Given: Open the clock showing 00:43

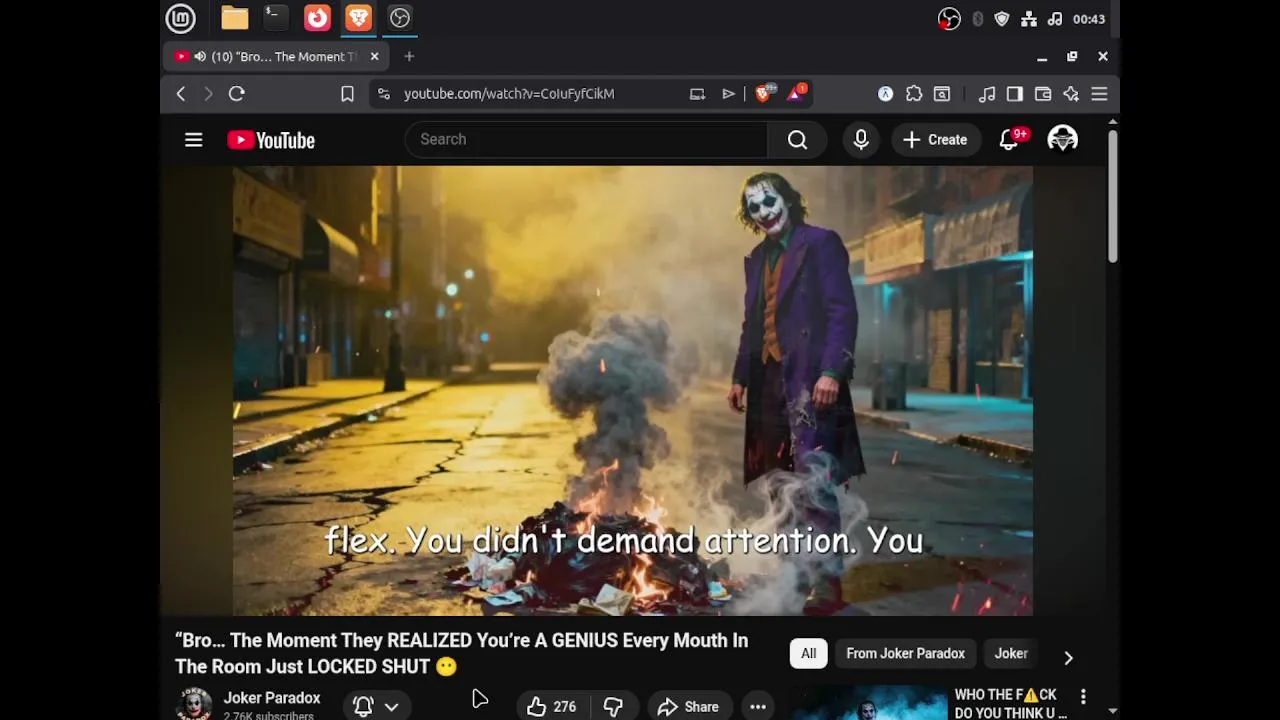Looking at the screenshot, I should [1089, 19].
